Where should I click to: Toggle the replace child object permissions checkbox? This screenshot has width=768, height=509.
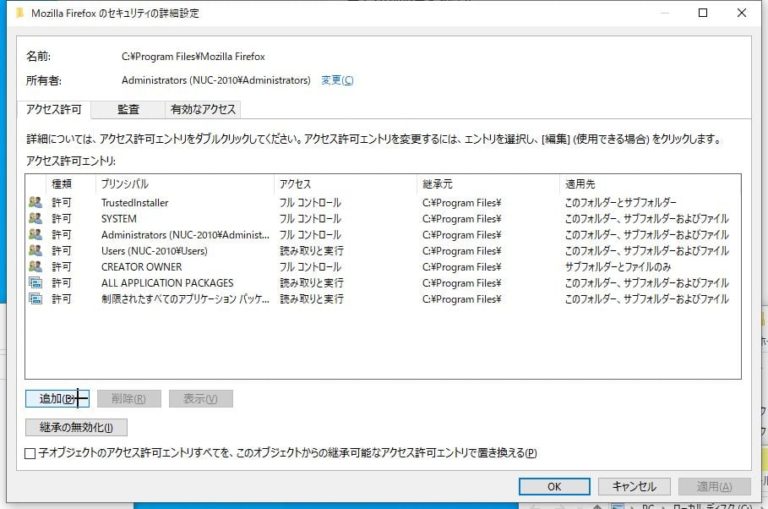pos(30,453)
